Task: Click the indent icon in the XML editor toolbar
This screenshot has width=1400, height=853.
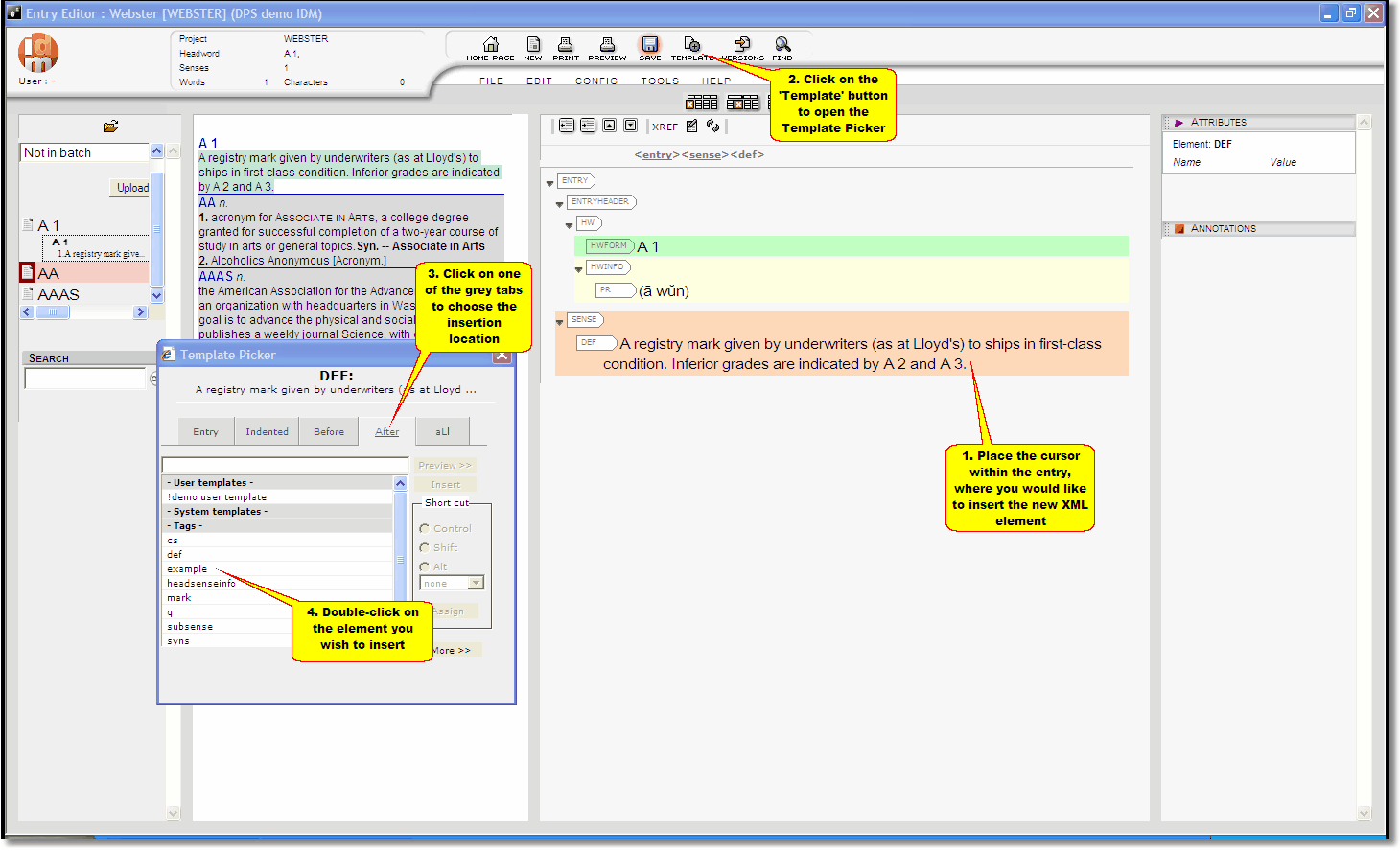Action: [588, 126]
